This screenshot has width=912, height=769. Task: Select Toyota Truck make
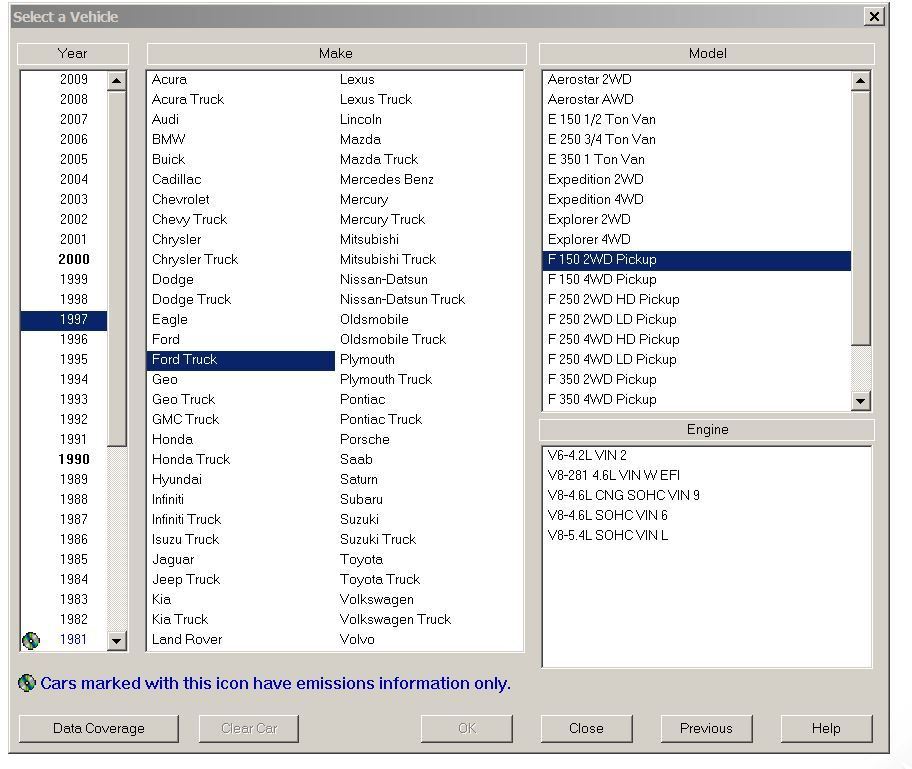[380, 579]
